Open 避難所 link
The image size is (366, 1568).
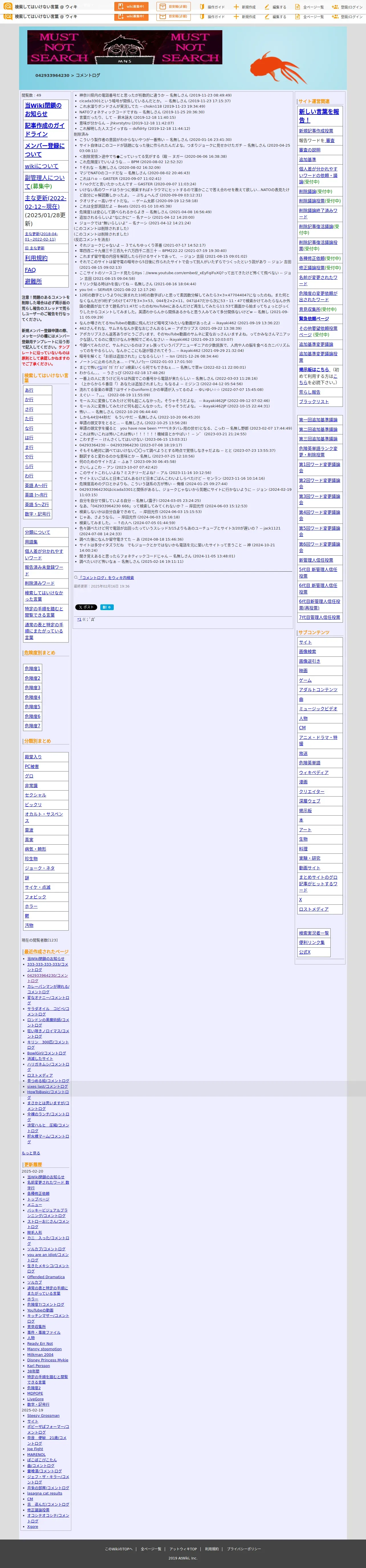[x=34, y=281]
